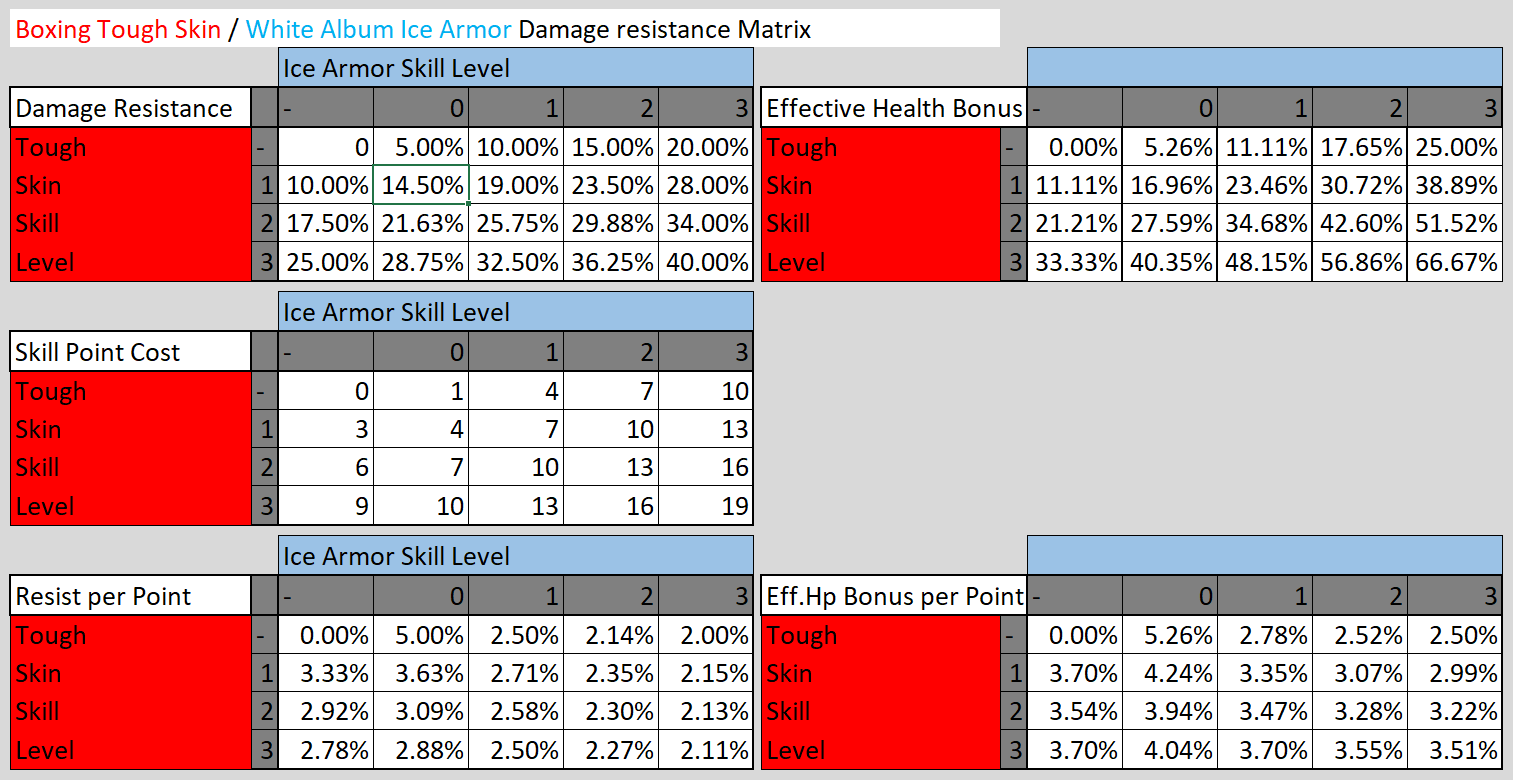
Task: Click the cell showing 51.52%
Action: tap(1455, 223)
